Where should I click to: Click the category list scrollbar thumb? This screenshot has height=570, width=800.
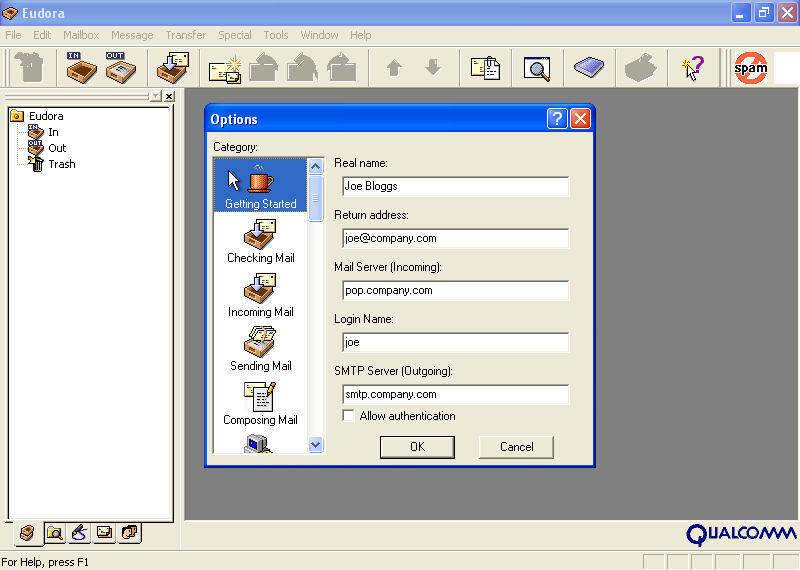point(315,199)
